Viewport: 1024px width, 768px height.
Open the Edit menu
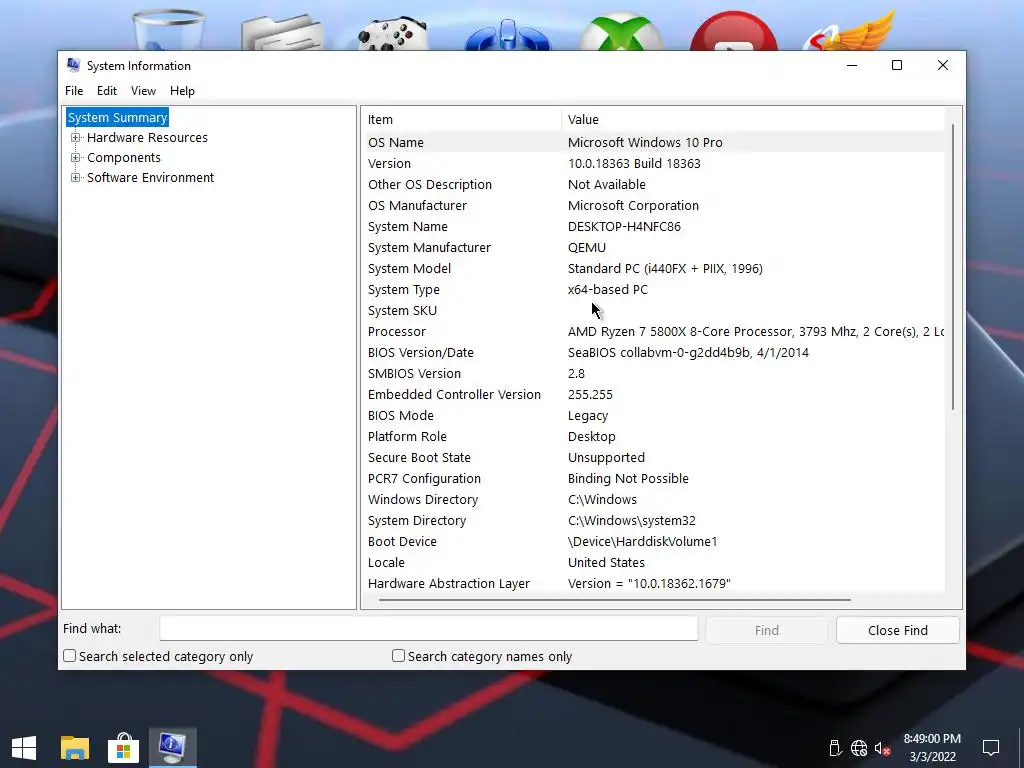pos(107,91)
